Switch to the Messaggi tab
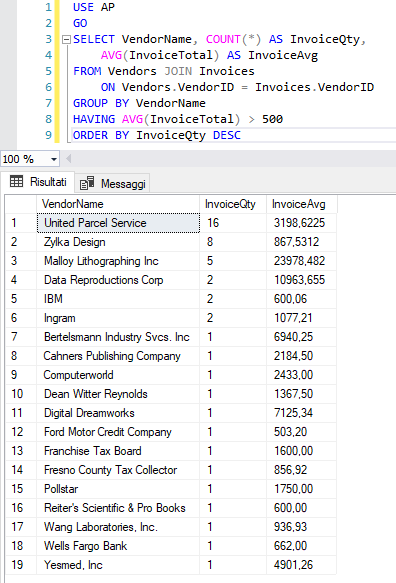The height and width of the screenshot is (583, 396). [112, 183]
